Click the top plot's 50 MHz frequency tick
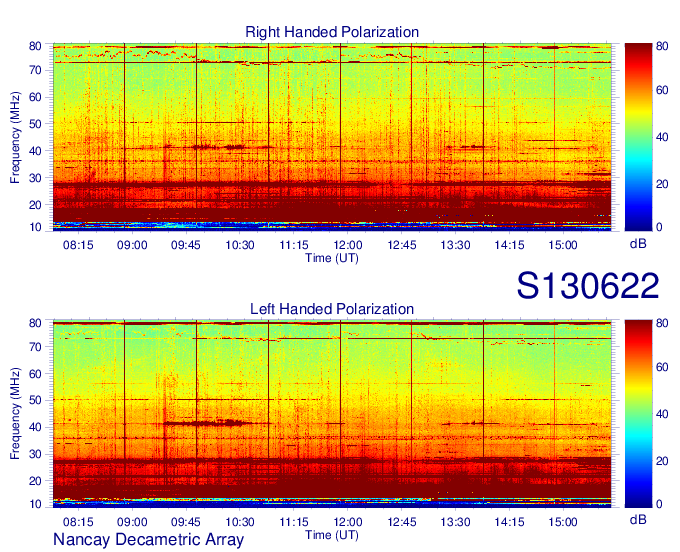Image resolution: width=680 pixels, height=552 pixels. [35, 124]
